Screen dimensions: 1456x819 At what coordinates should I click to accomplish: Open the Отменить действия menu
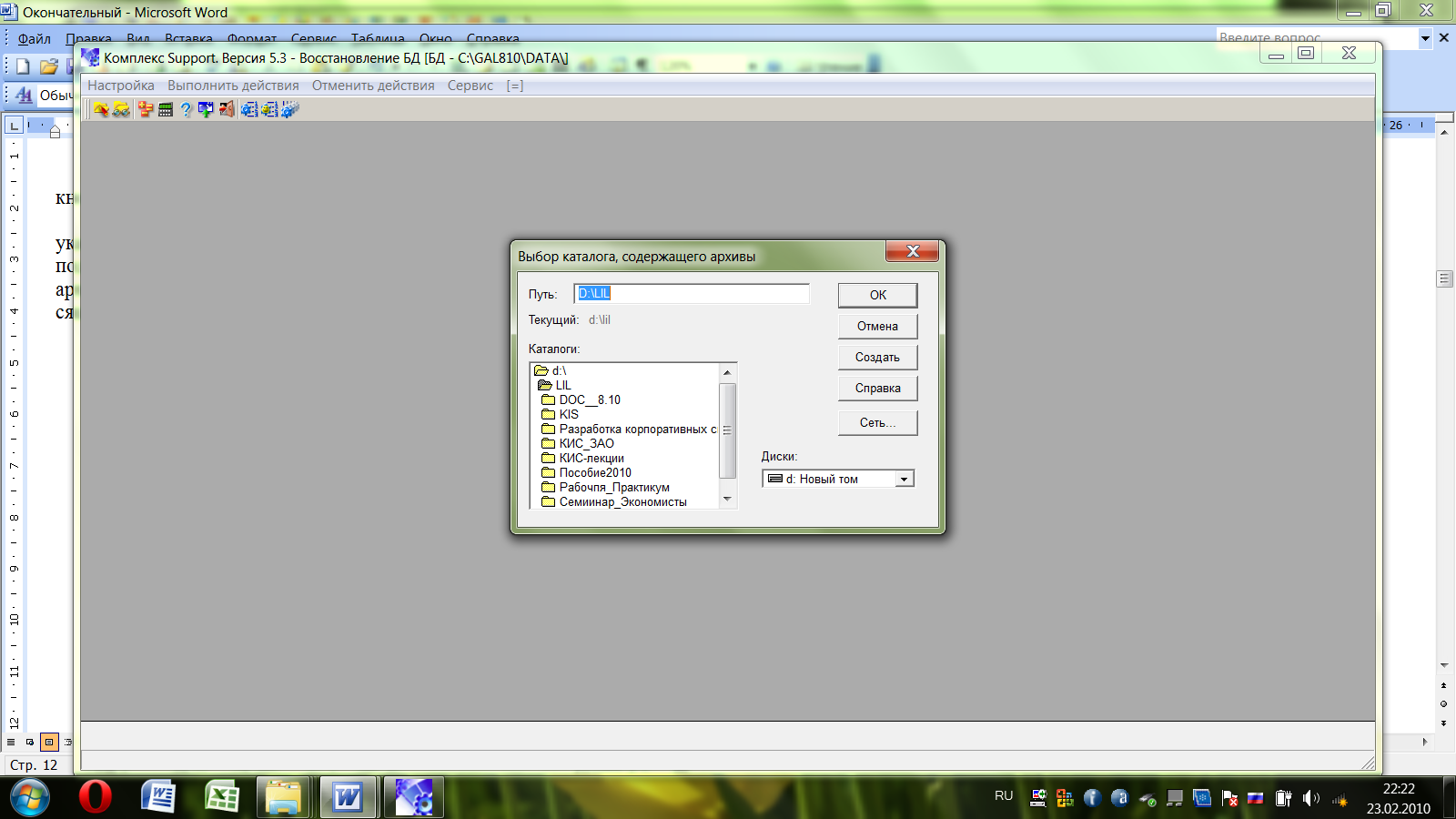(x=373, y=86)
